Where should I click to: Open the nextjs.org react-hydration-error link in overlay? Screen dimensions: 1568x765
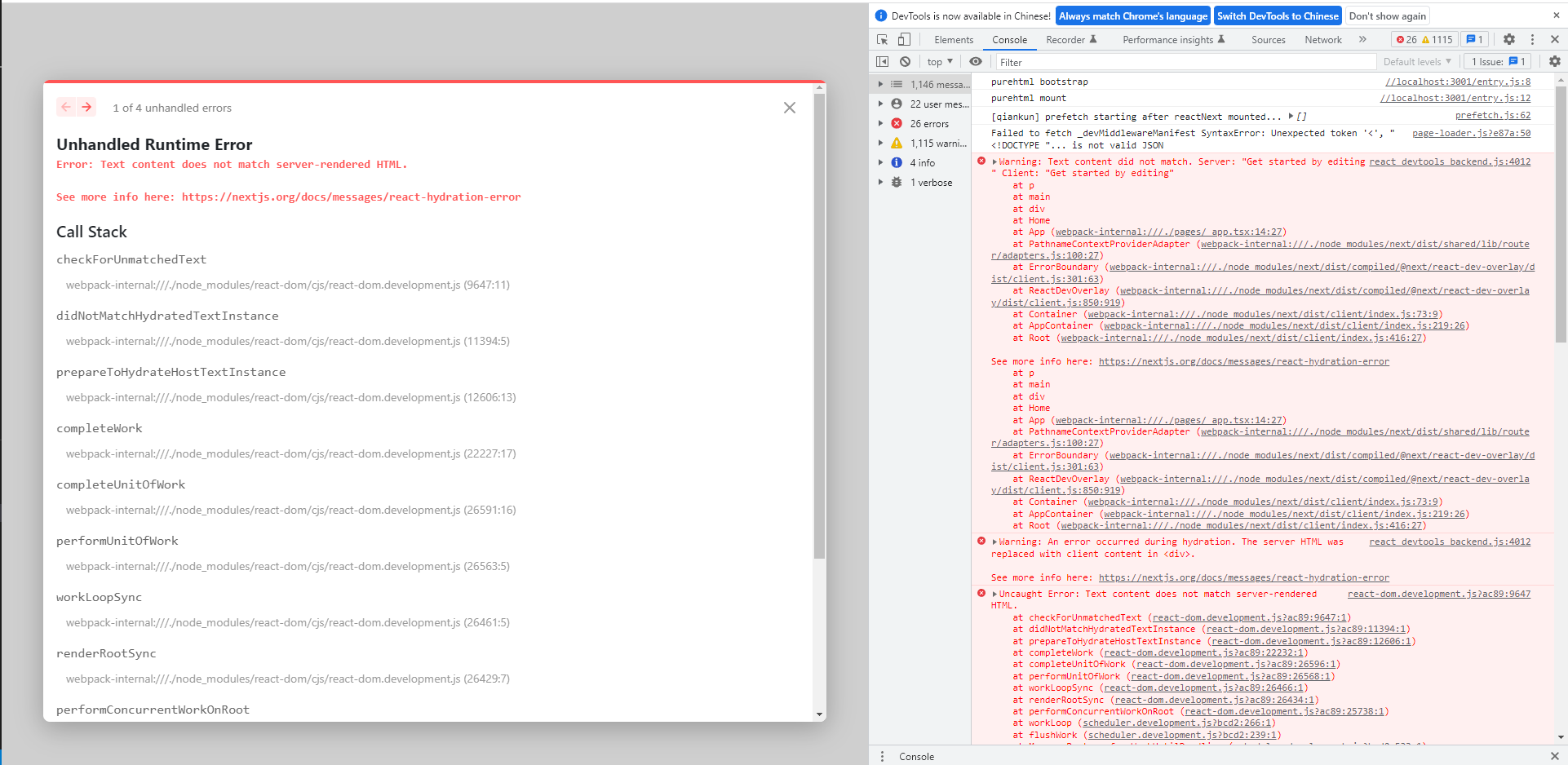point(351,197)
